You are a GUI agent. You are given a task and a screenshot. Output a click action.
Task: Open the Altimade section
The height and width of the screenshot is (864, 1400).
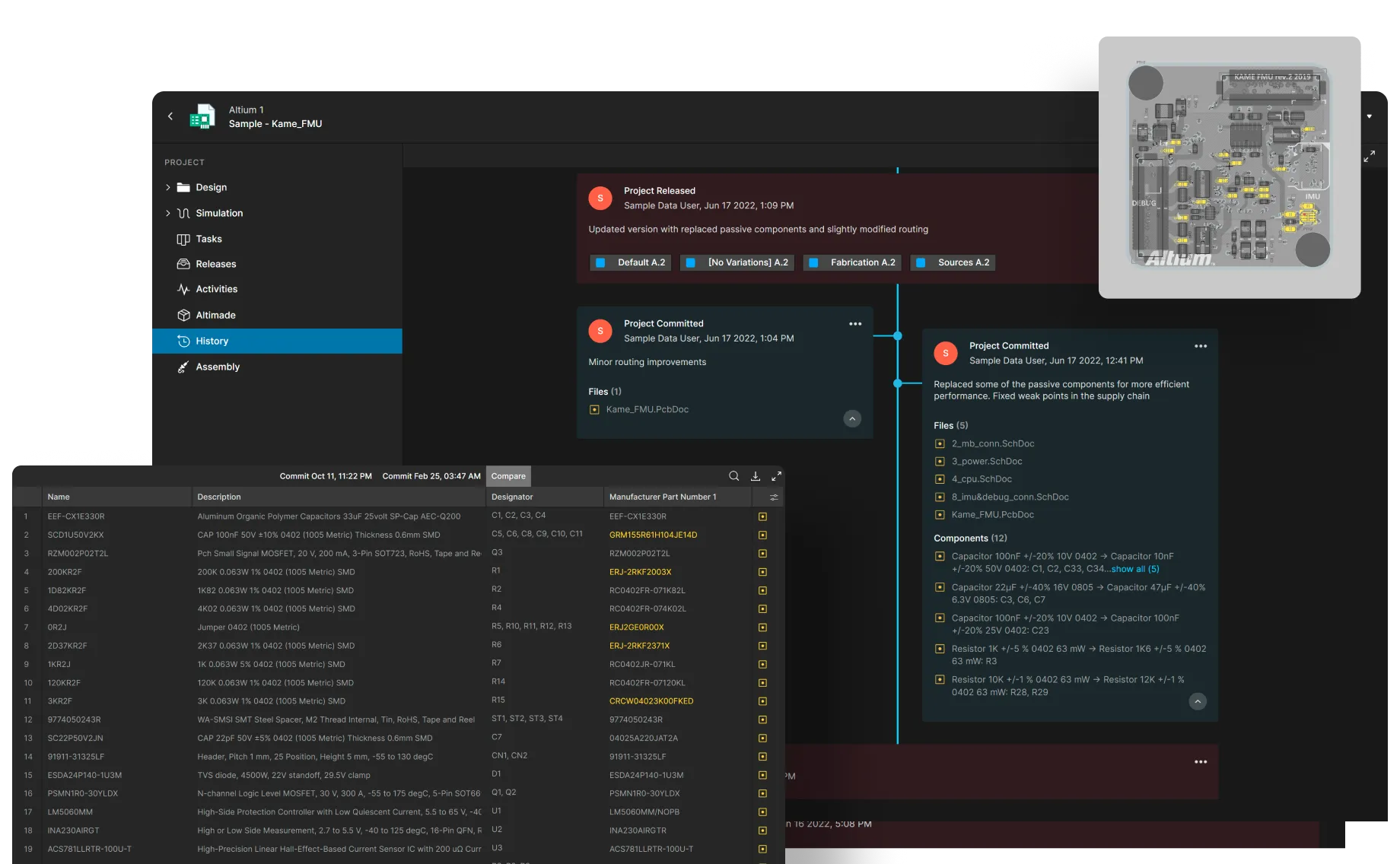(215, 316)
